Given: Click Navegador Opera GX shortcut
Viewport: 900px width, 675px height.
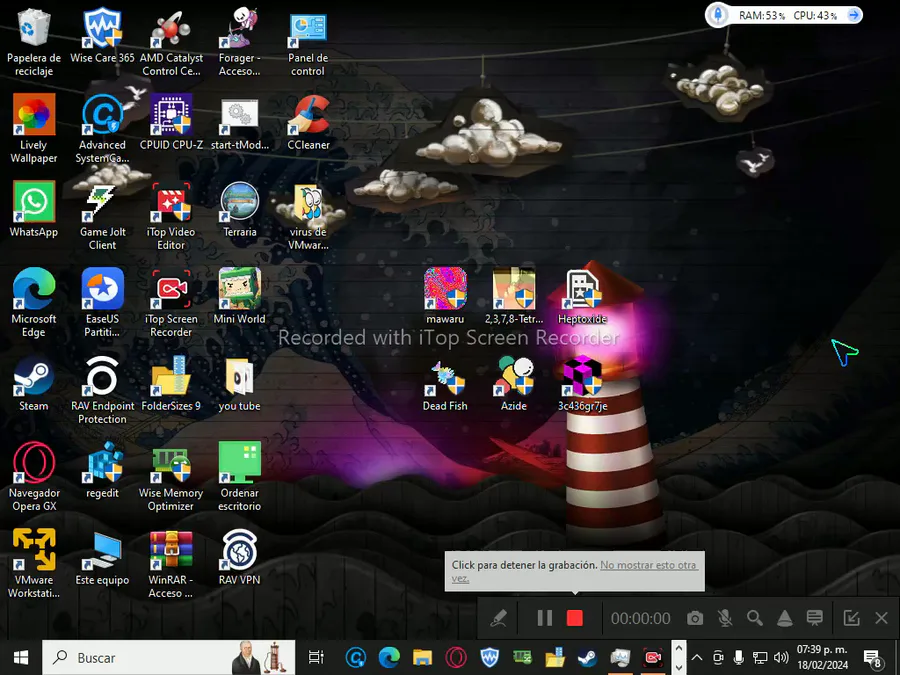Looking at the screenshot, I should [x=34, y=477].
